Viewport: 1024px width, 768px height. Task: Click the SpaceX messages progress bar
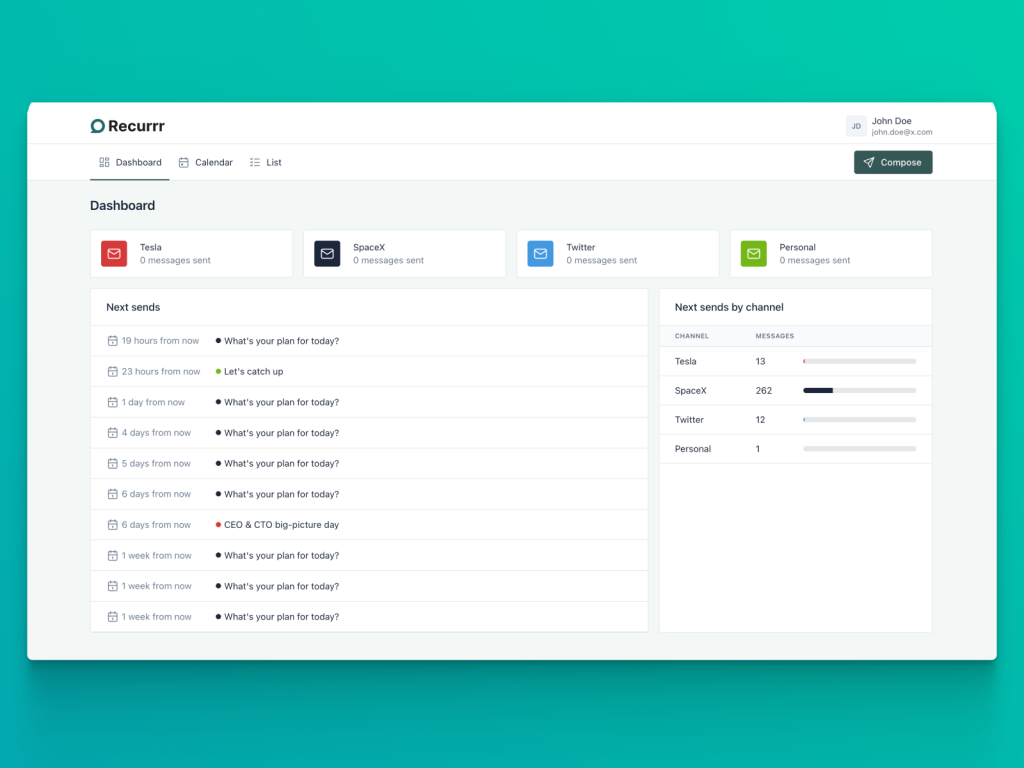(x=859, y=391)
